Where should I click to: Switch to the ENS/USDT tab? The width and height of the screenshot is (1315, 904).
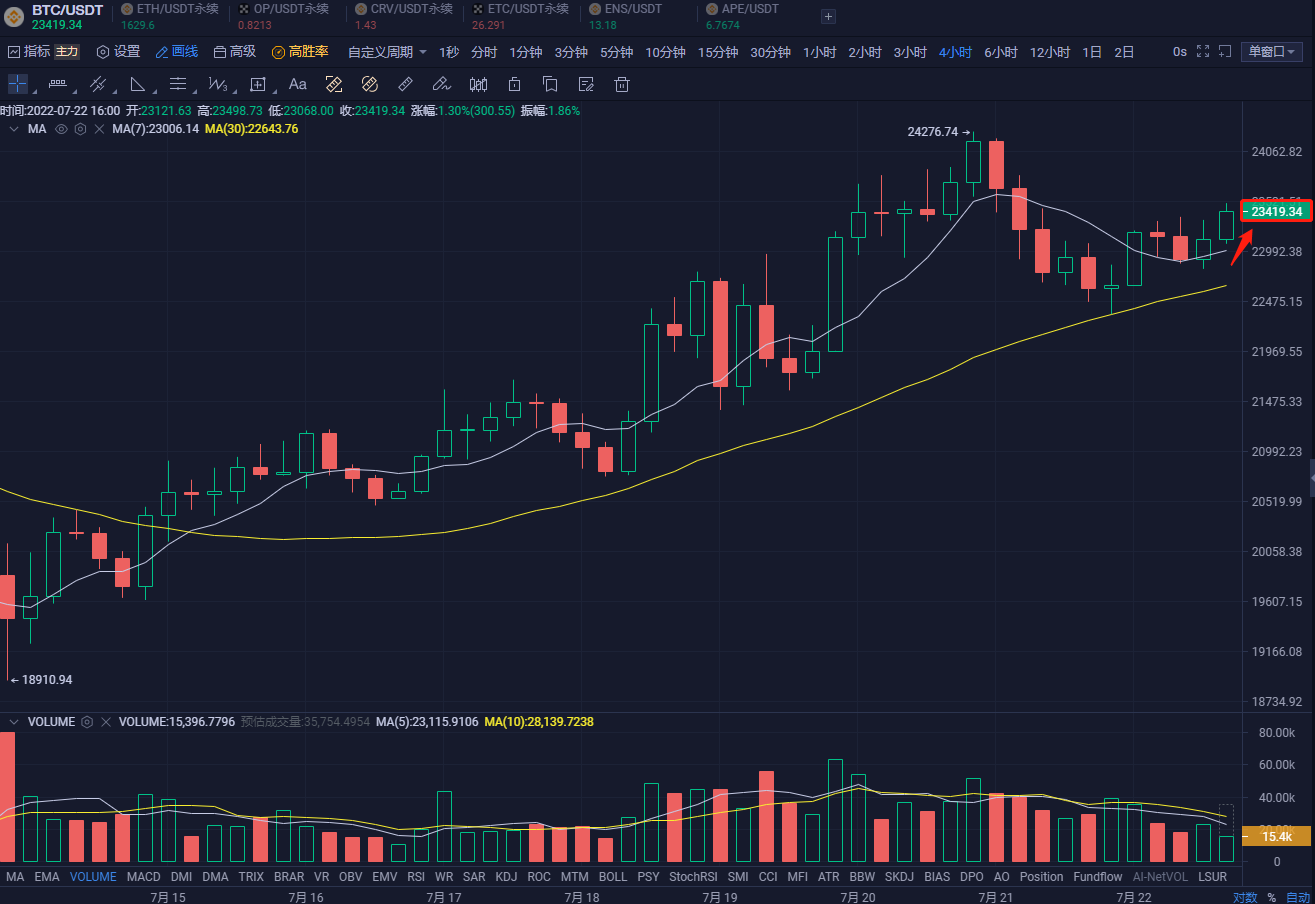click(624, 16)
